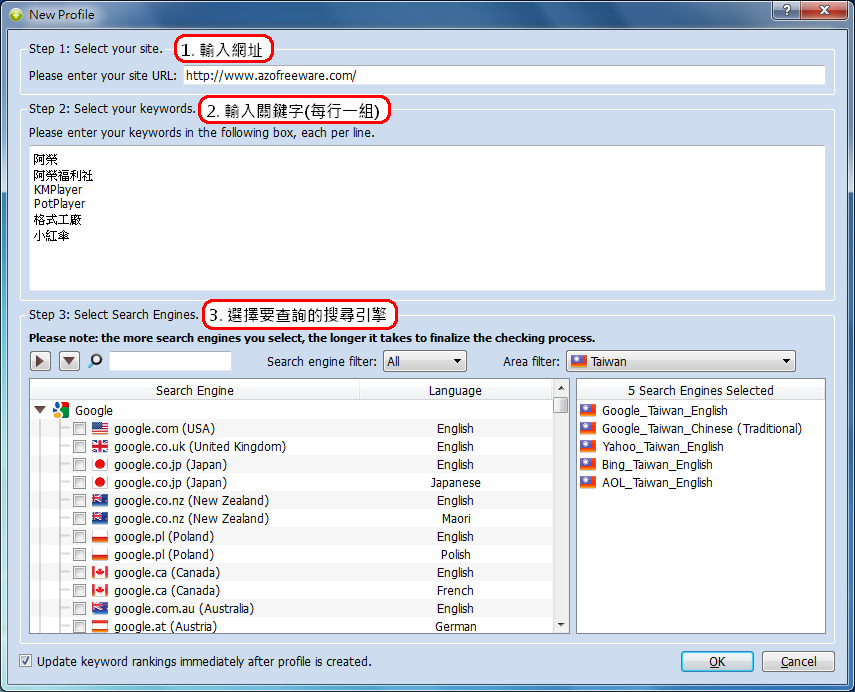
Task: Select Bing_Taiwan_English in the selected list
Action: coord(657,464)
